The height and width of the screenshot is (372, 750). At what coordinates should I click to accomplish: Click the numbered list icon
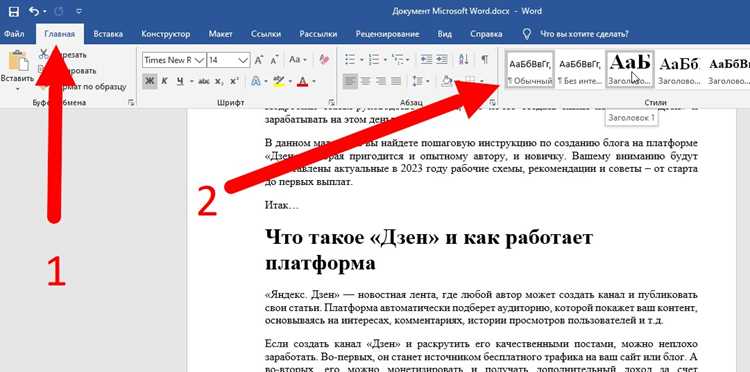click(x=375, y=60)
